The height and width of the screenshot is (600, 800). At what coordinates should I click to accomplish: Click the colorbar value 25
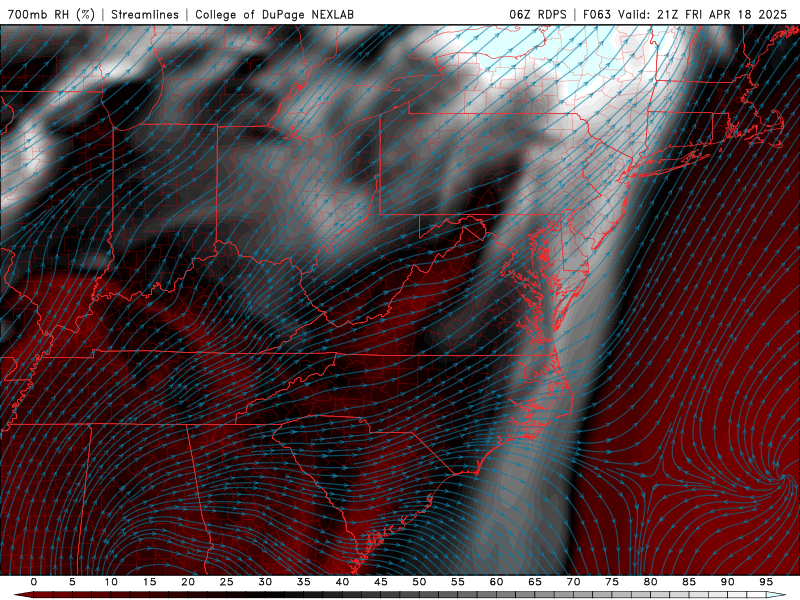[x=227, y=582]
